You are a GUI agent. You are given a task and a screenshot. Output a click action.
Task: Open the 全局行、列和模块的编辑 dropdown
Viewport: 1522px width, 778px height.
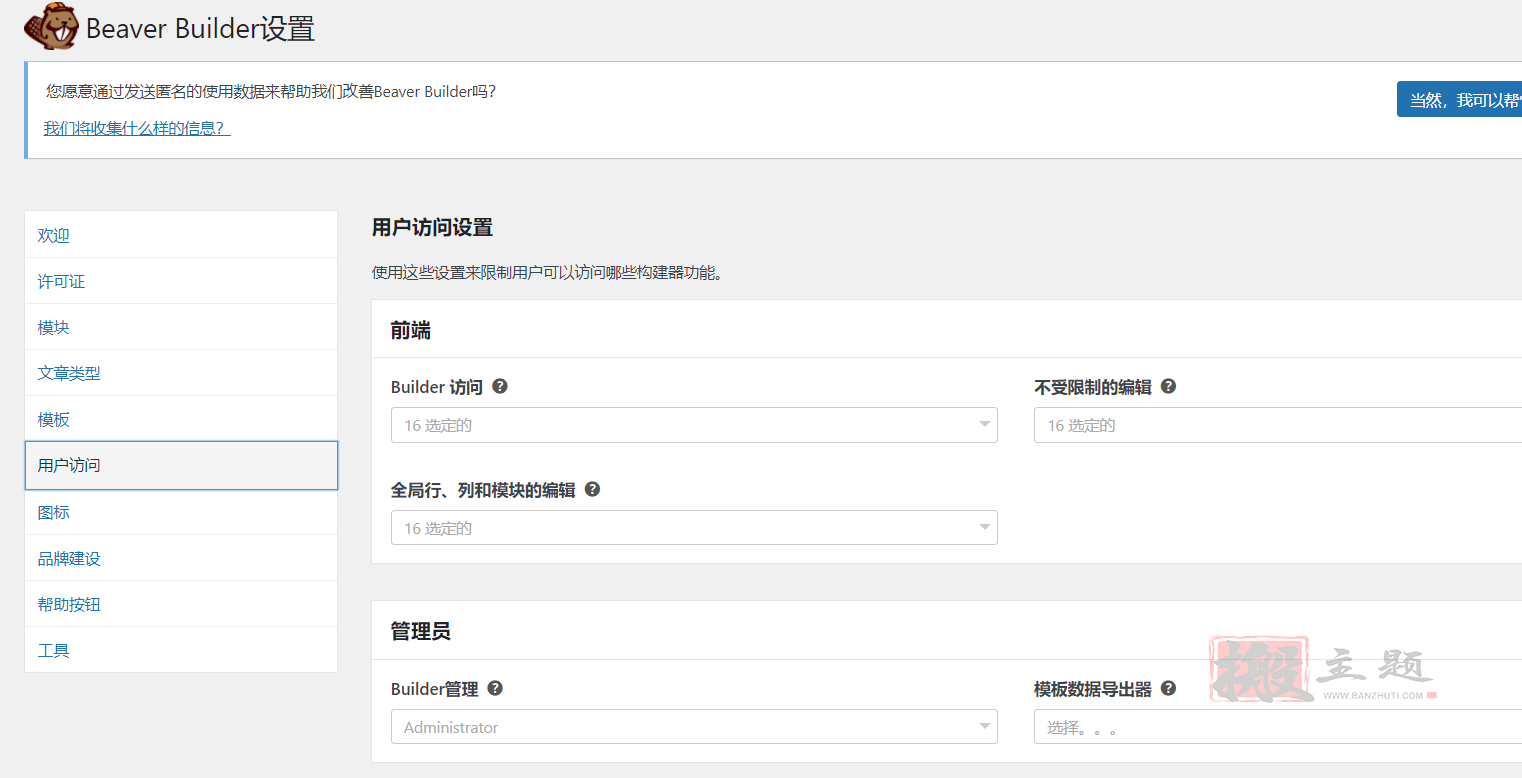coord(694,528)
